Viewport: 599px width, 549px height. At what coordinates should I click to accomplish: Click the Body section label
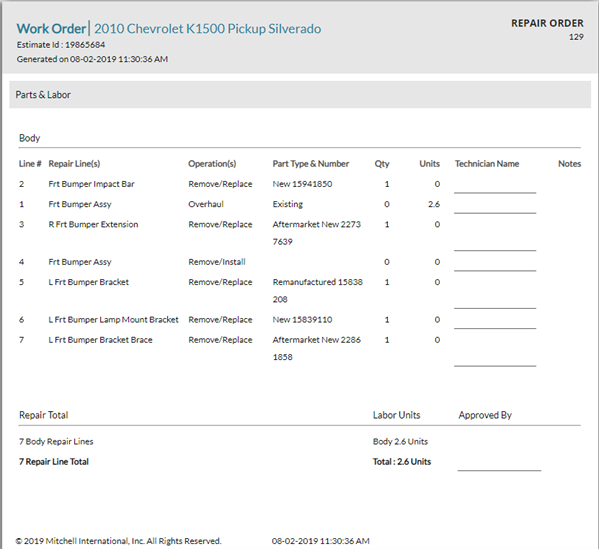click(29, 138)
